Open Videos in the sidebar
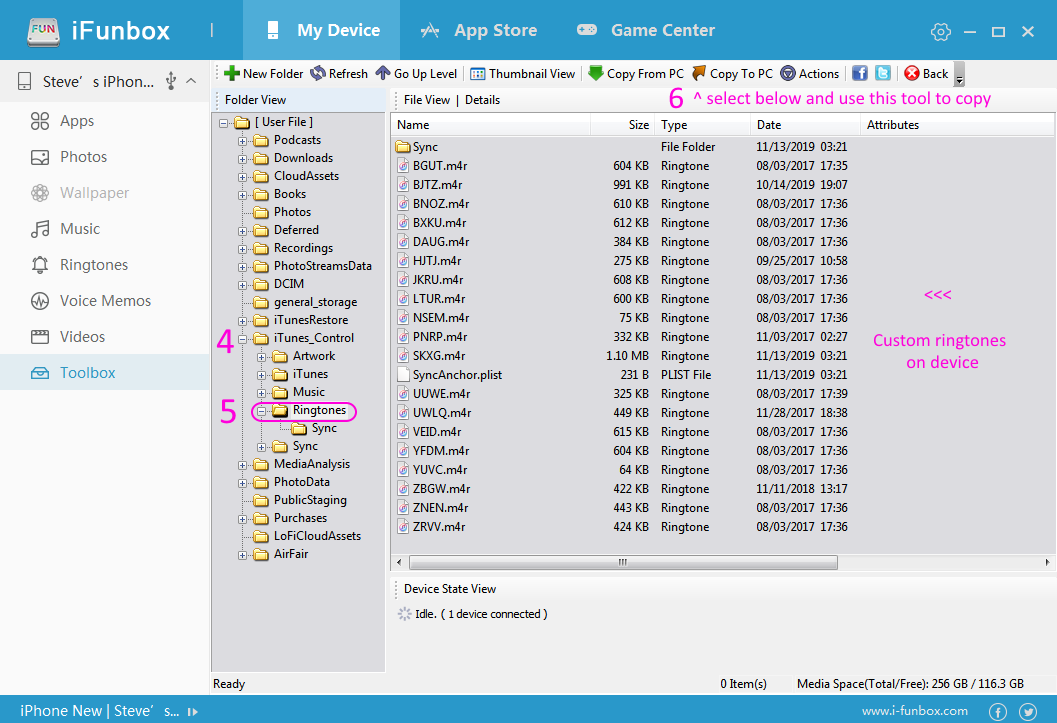 [104, 337]
